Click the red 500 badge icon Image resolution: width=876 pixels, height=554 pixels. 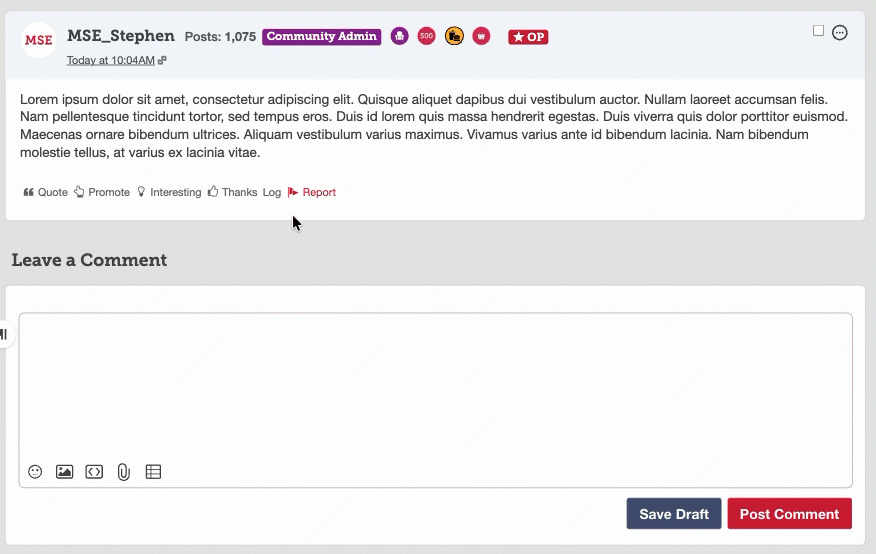pos(426,37)
